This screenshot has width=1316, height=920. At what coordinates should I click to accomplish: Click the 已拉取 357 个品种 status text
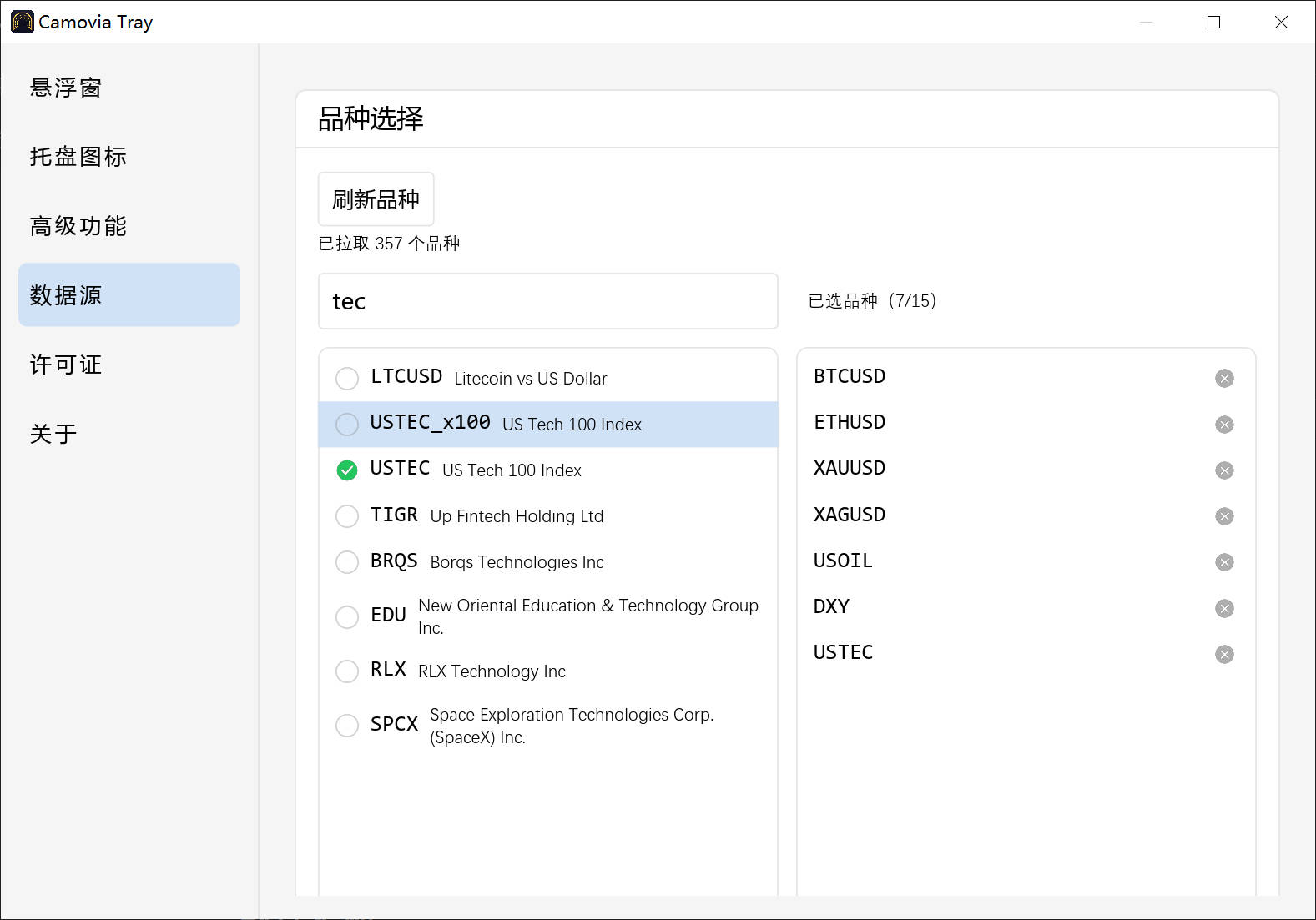[x=389, y=244]
